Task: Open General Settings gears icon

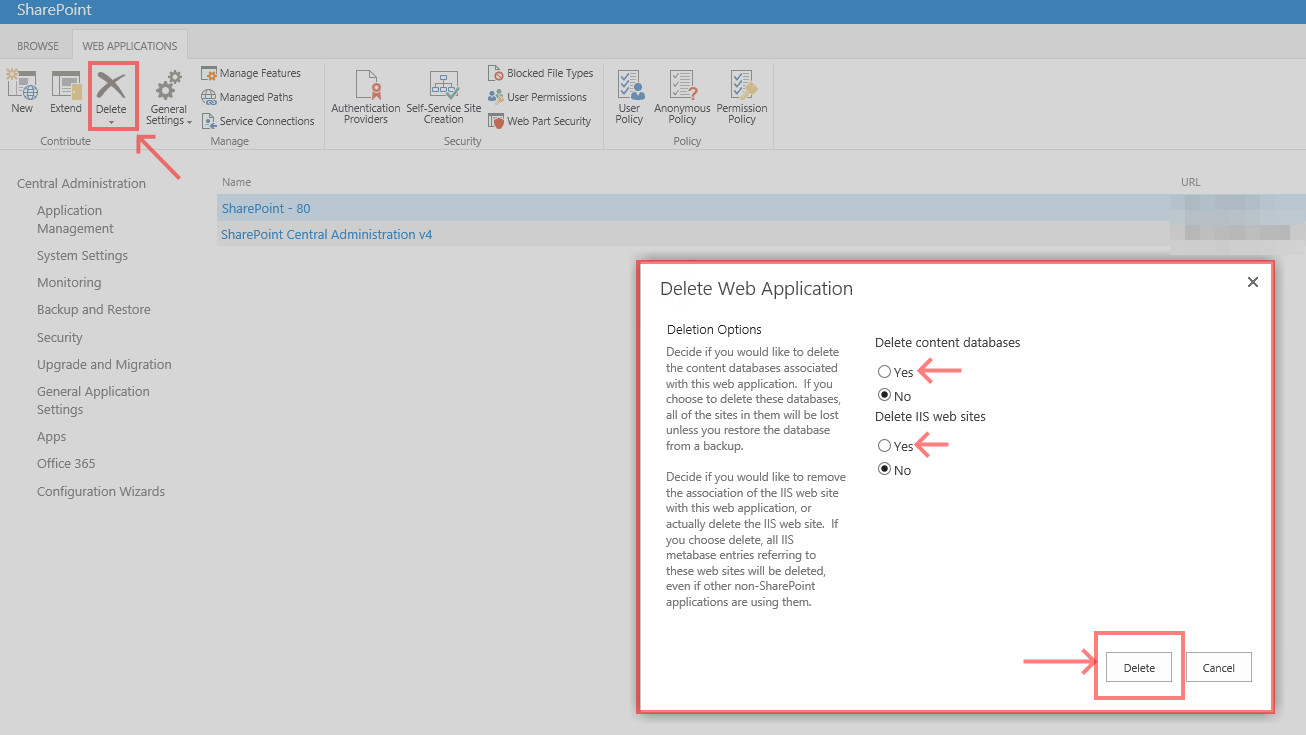Action: pos(168,84)
